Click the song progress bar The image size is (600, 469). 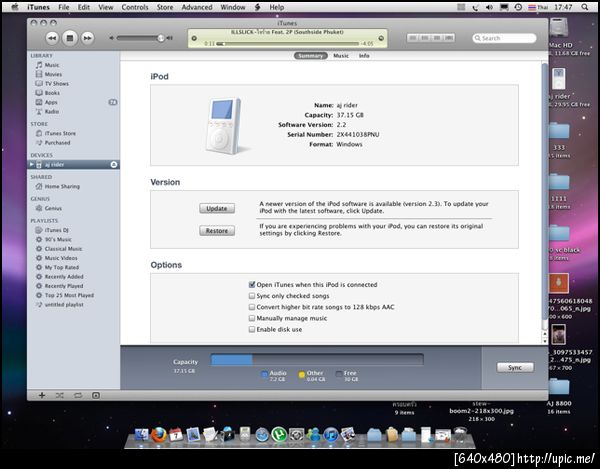click(287, 44)
